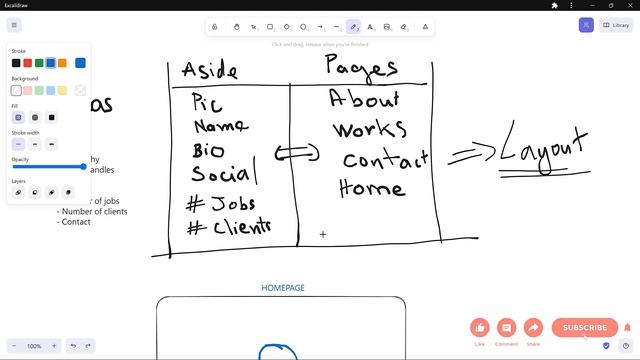Send element to back layer
This screenshot has height=360, width=640.
coord(18,192)
